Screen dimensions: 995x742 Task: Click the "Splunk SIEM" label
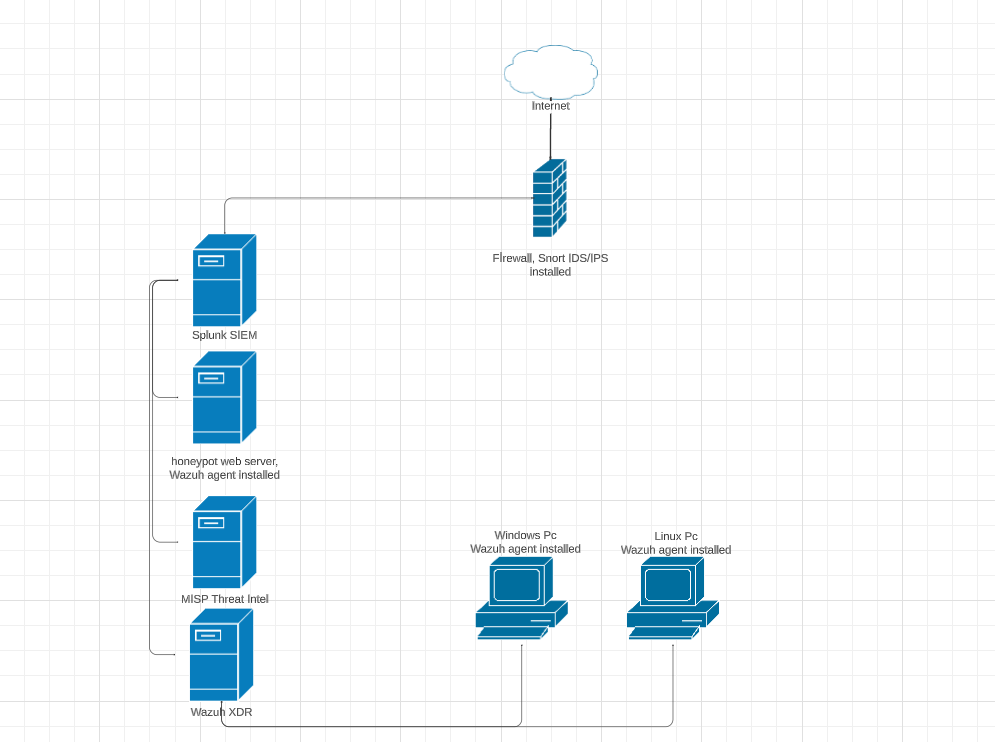(x=225, y=335)
